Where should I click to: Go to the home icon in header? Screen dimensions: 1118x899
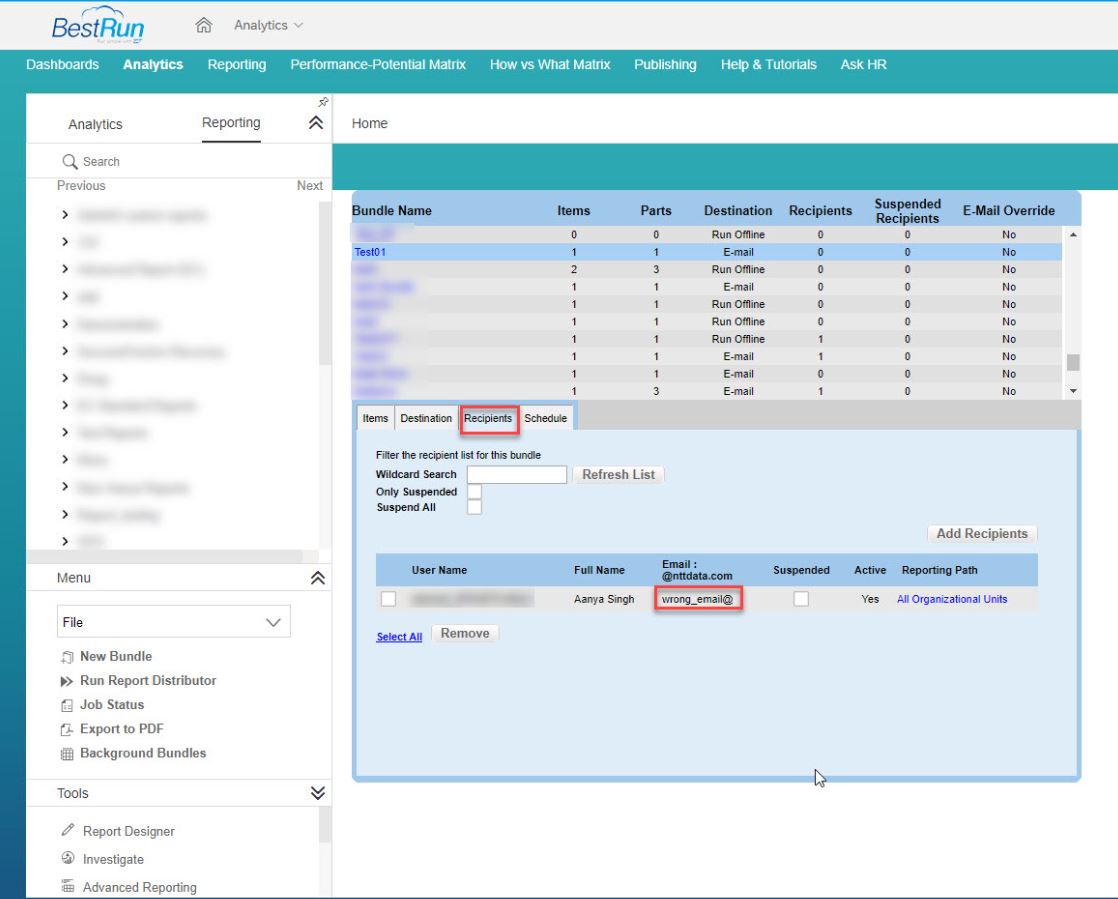(x=203, y=25)
